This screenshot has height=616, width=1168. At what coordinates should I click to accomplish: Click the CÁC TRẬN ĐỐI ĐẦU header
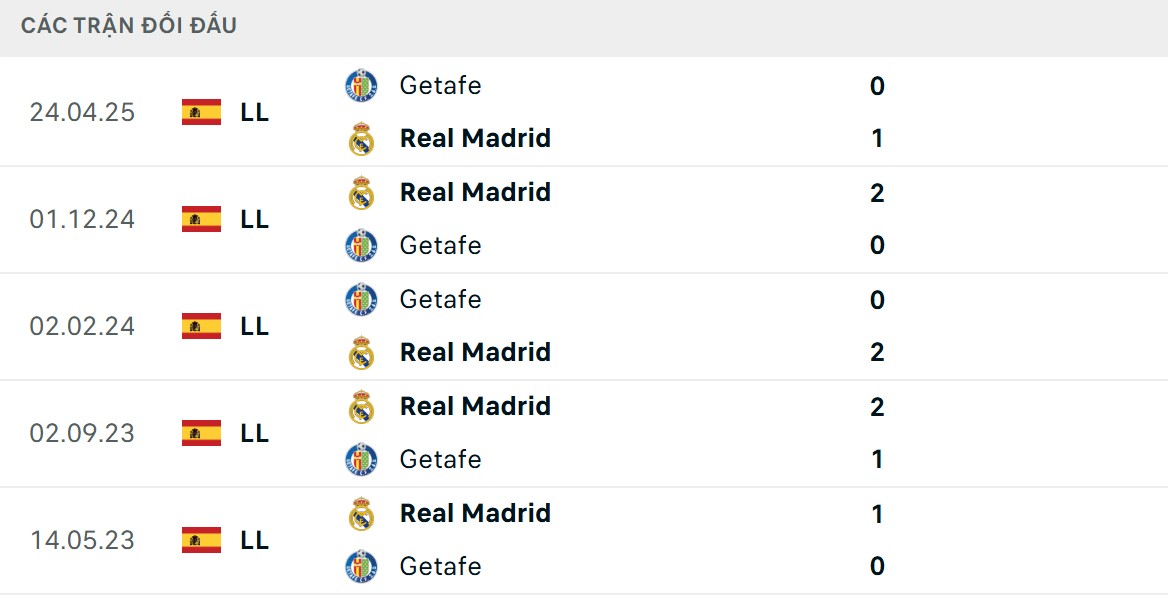pyautogui.click(x=129, y=26)
